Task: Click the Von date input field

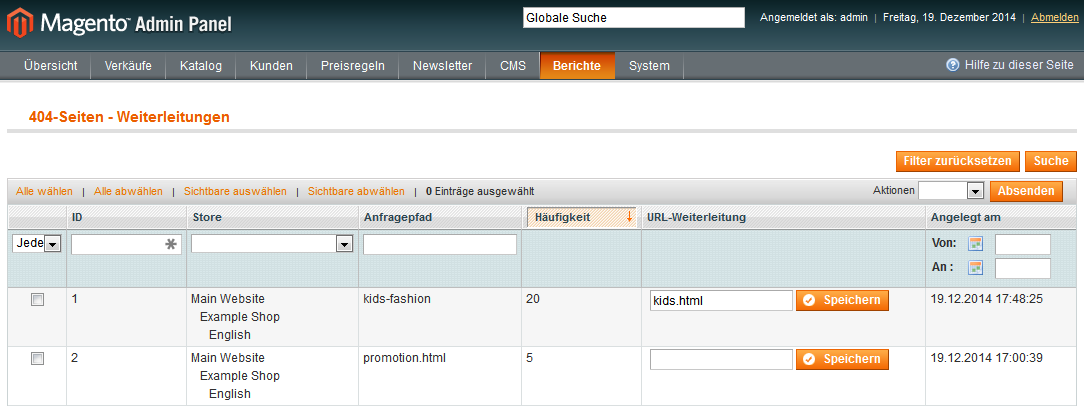Action: [x=1022, y=244]
